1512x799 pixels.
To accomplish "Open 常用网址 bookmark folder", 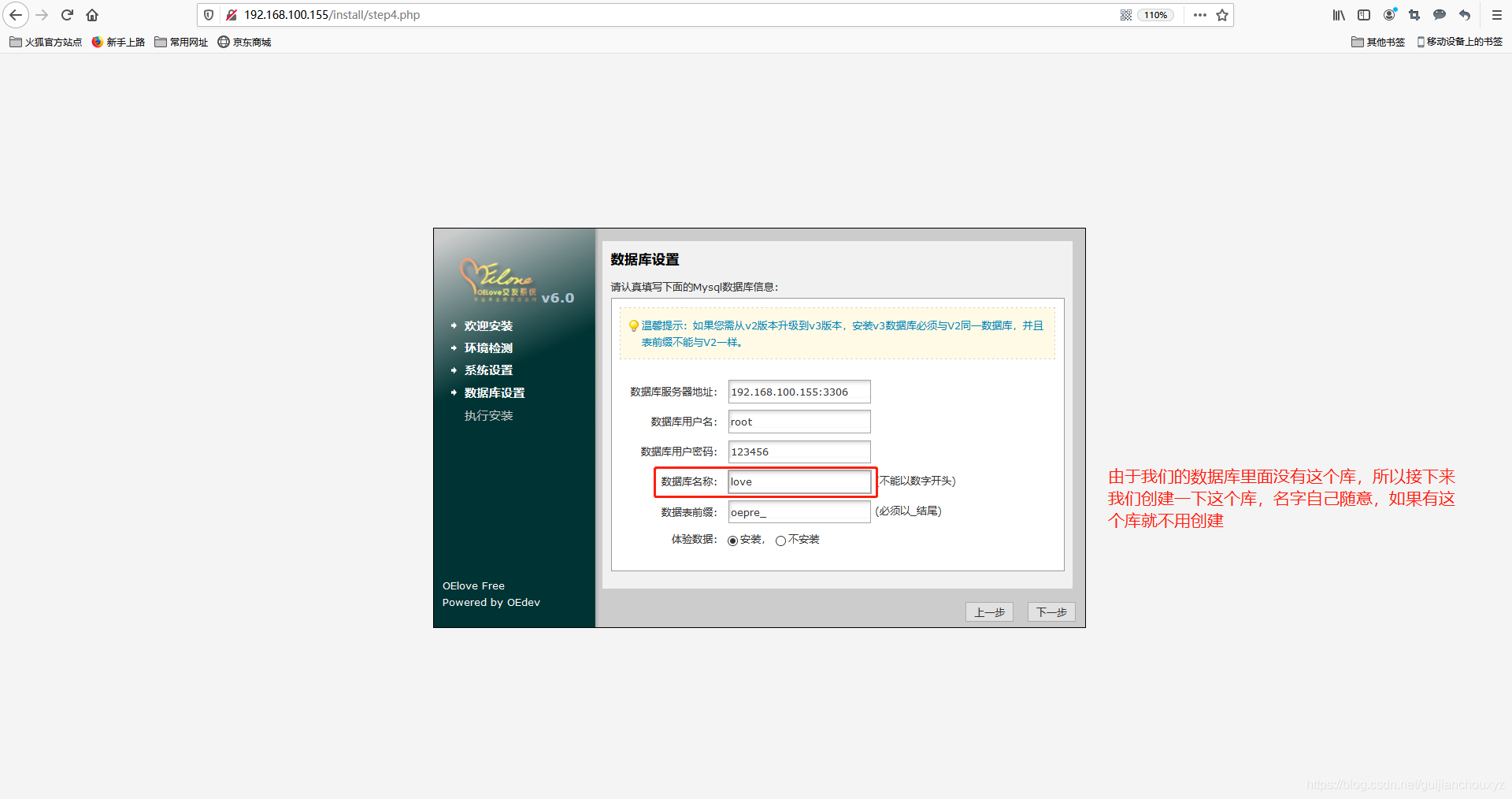I will click(x=181, y=42).
